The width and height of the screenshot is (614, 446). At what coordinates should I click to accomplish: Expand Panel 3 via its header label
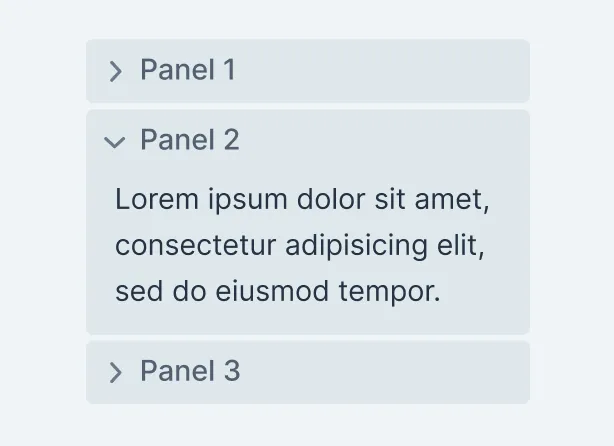point(190,372)
